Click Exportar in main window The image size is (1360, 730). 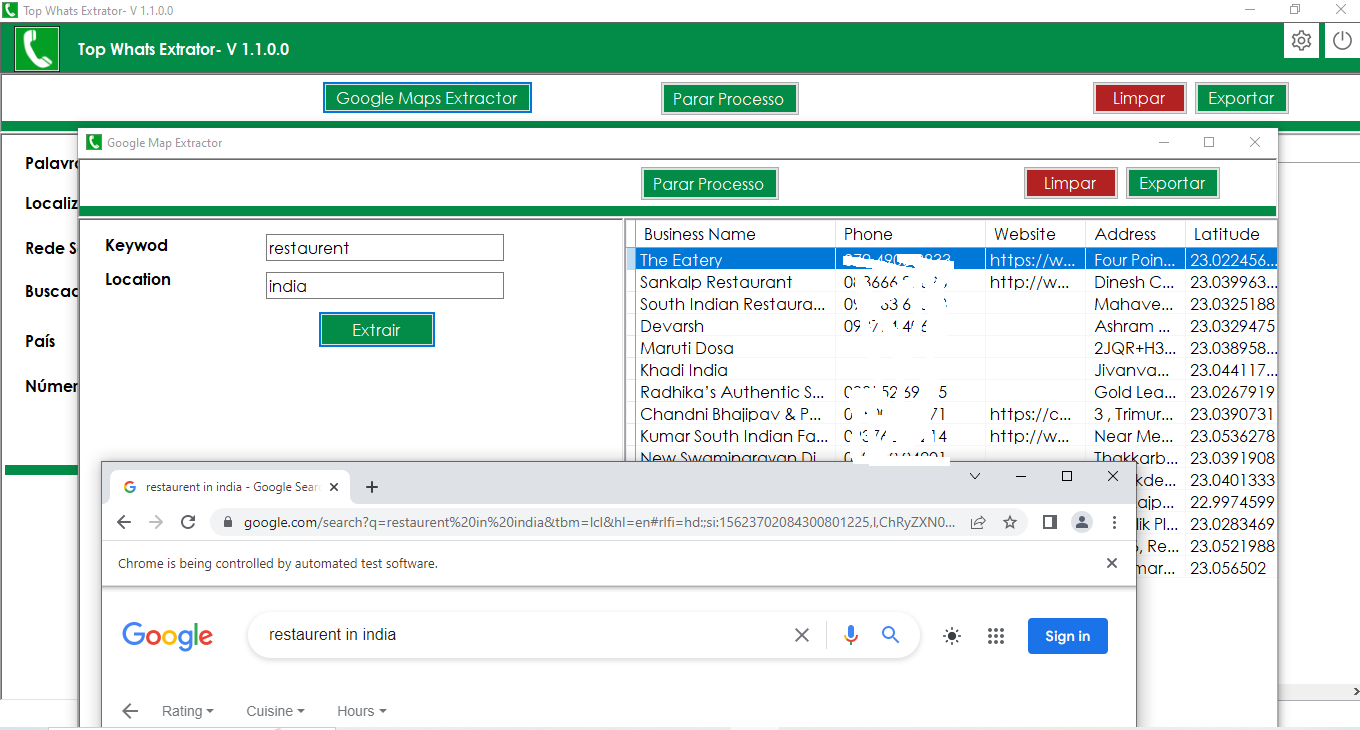tap(1241, 98)
